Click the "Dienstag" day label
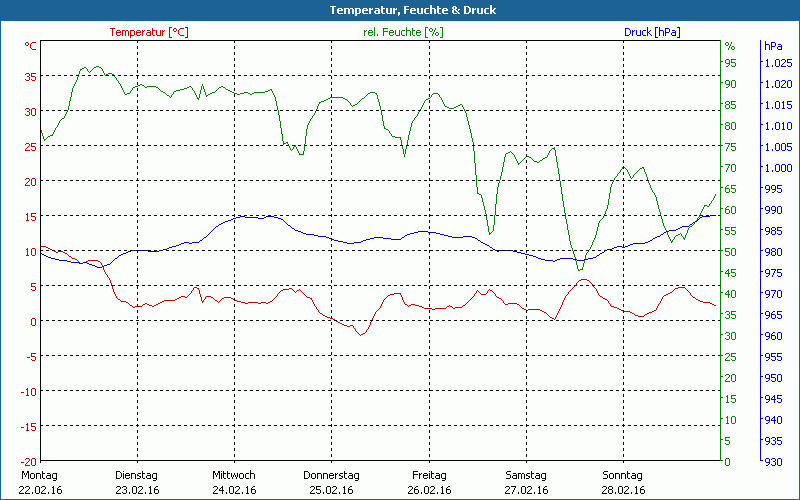The width and height of the screenshot is (800, 500). pos(137,475)
